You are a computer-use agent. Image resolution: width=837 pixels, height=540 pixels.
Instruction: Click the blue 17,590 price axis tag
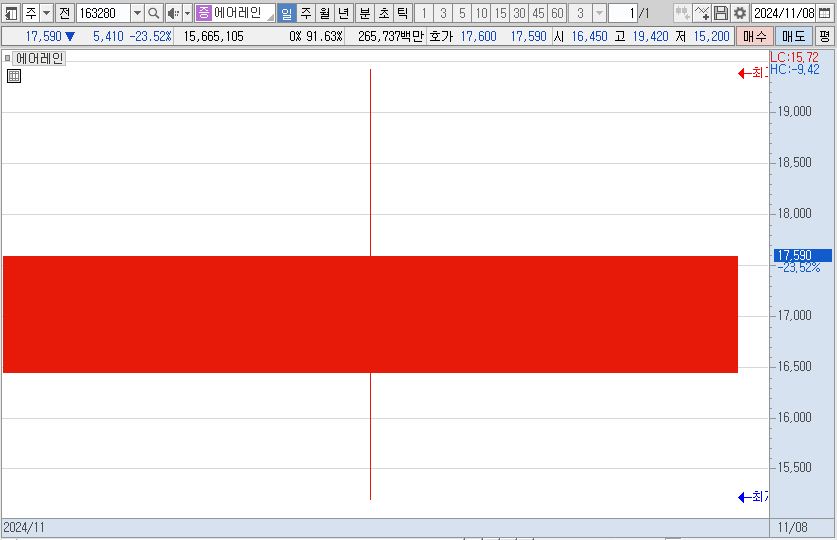coord(802,256)
